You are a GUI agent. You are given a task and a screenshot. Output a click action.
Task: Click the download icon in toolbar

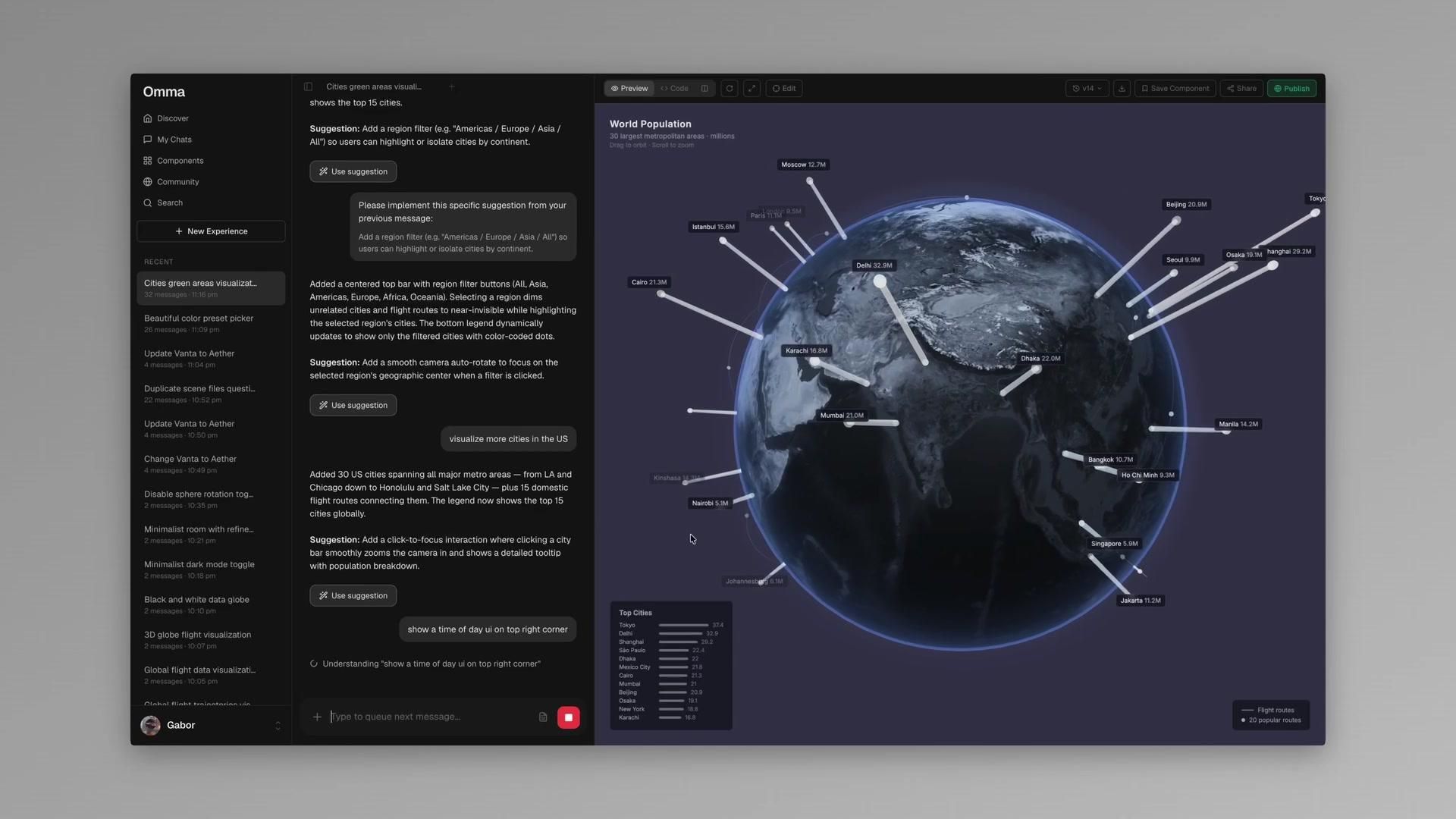pyautogui.click(x=1122, y=89)
